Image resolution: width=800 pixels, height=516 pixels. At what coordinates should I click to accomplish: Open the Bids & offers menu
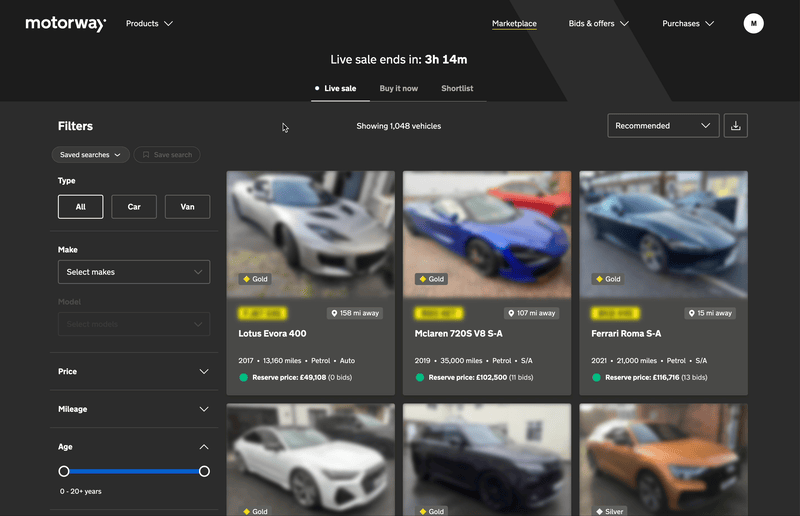598,23
